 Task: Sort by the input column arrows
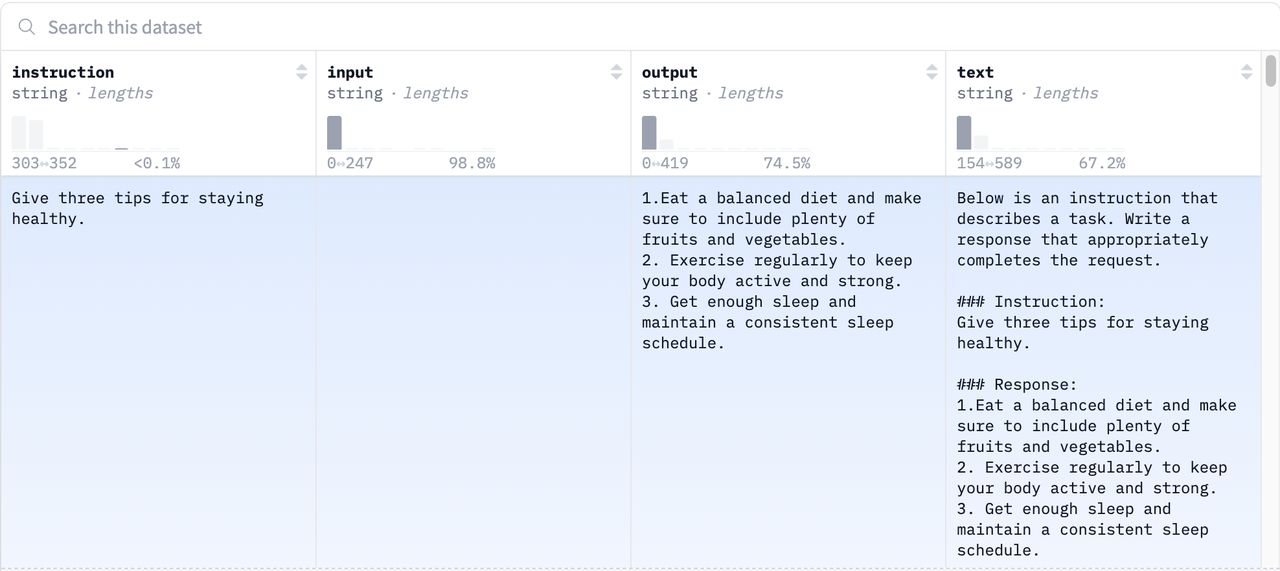pyautogui.click(x=616, y=72)
